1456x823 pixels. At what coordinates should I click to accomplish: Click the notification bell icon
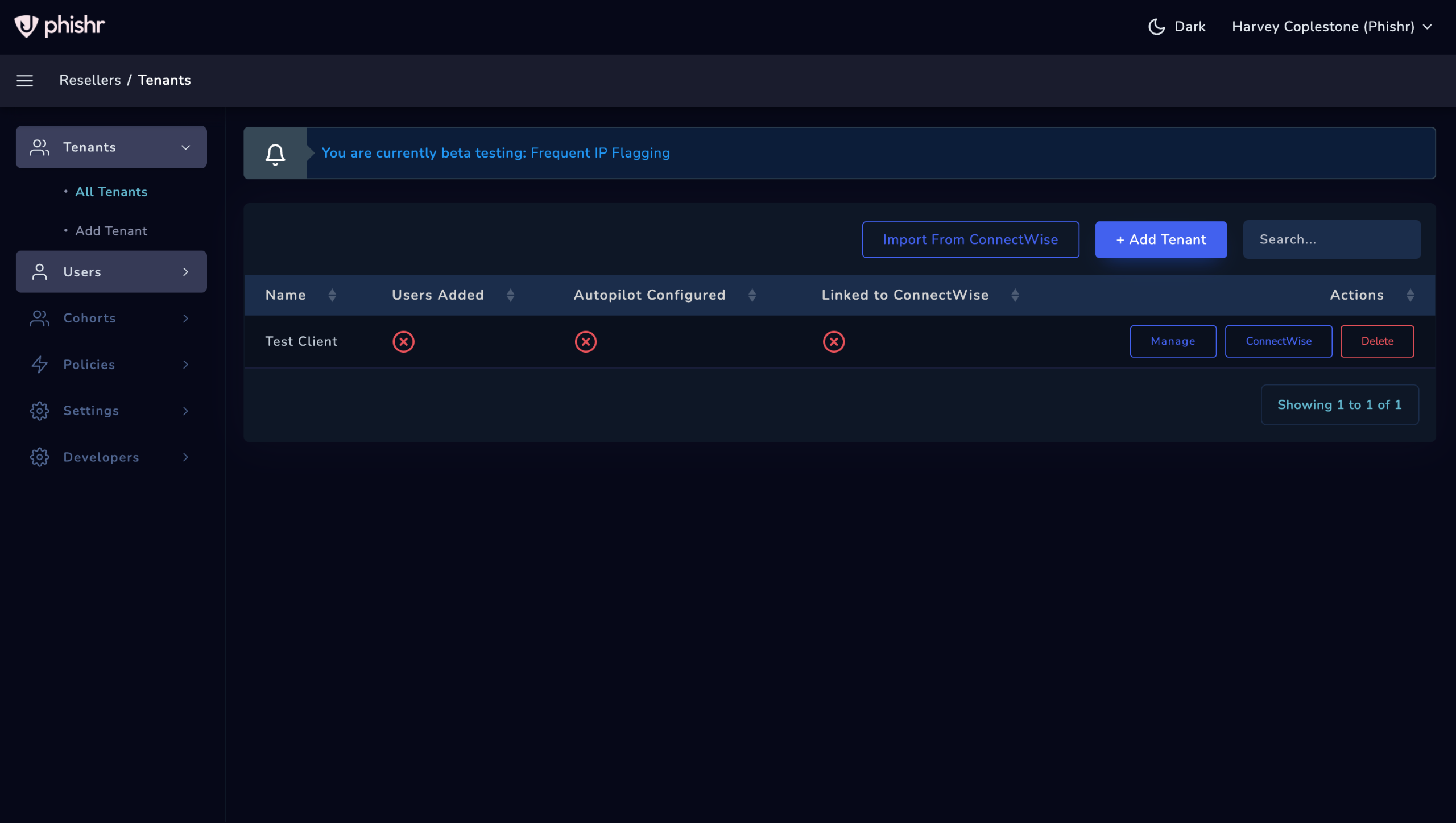coord(275,154)
